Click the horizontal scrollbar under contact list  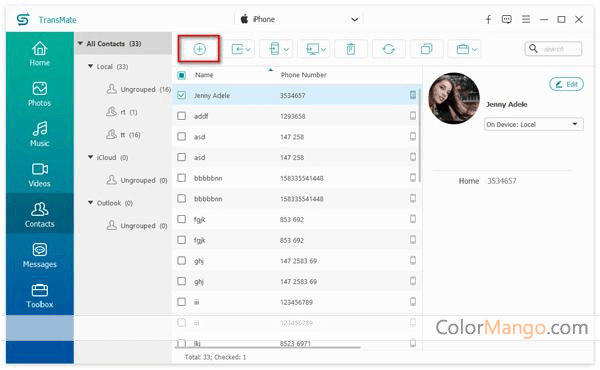267,347
